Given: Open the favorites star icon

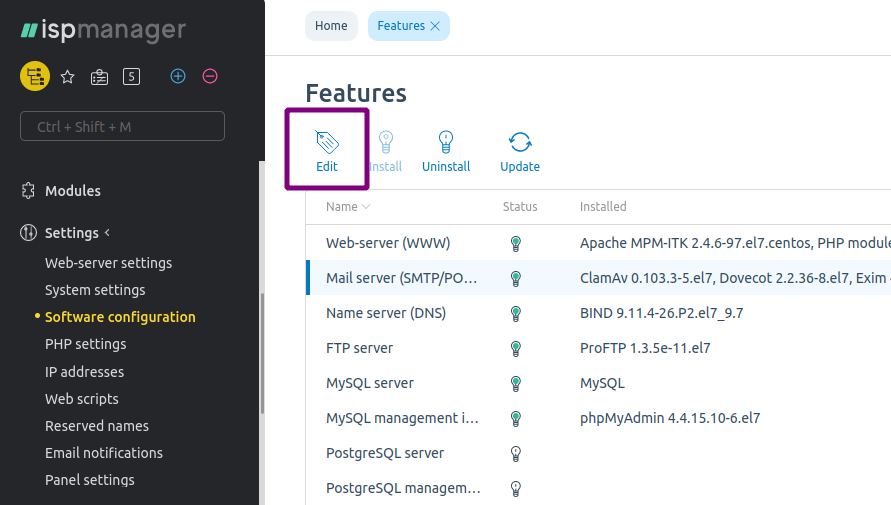Looking at the screenshot, I should tap(68, 77).
